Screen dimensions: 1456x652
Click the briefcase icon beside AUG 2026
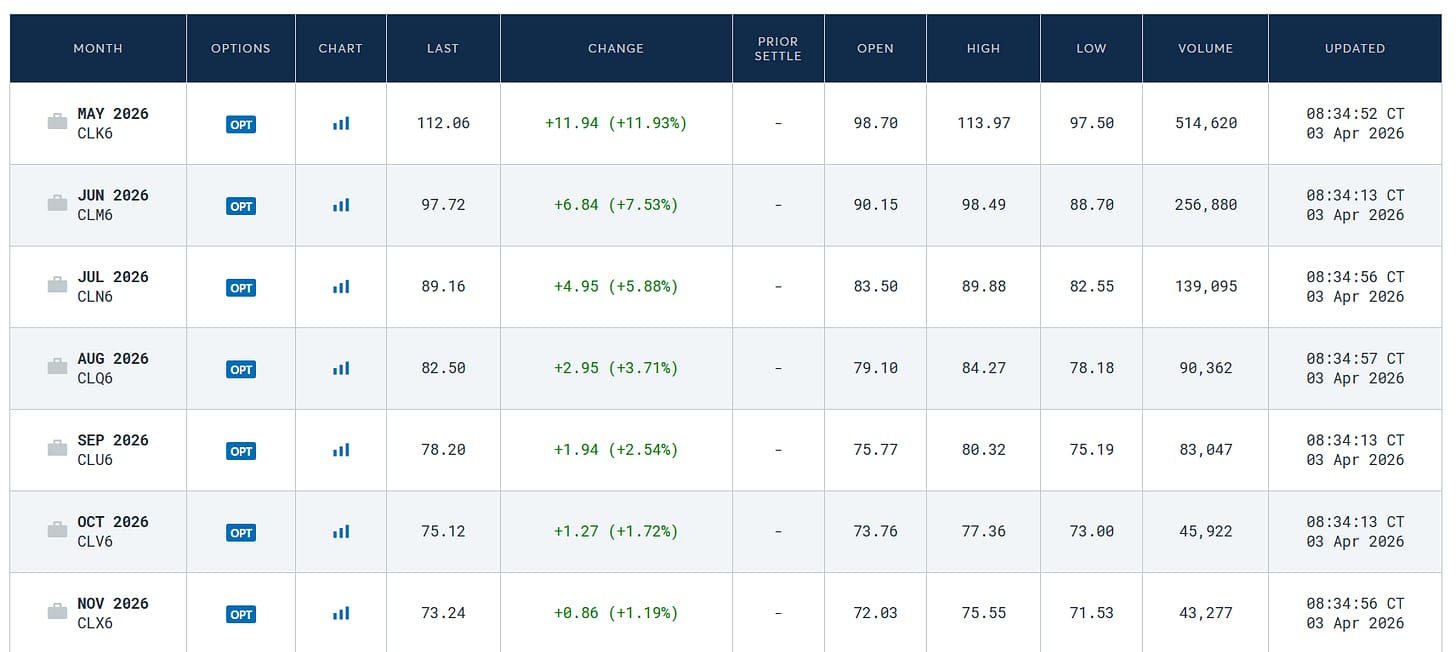pos(58,367)
